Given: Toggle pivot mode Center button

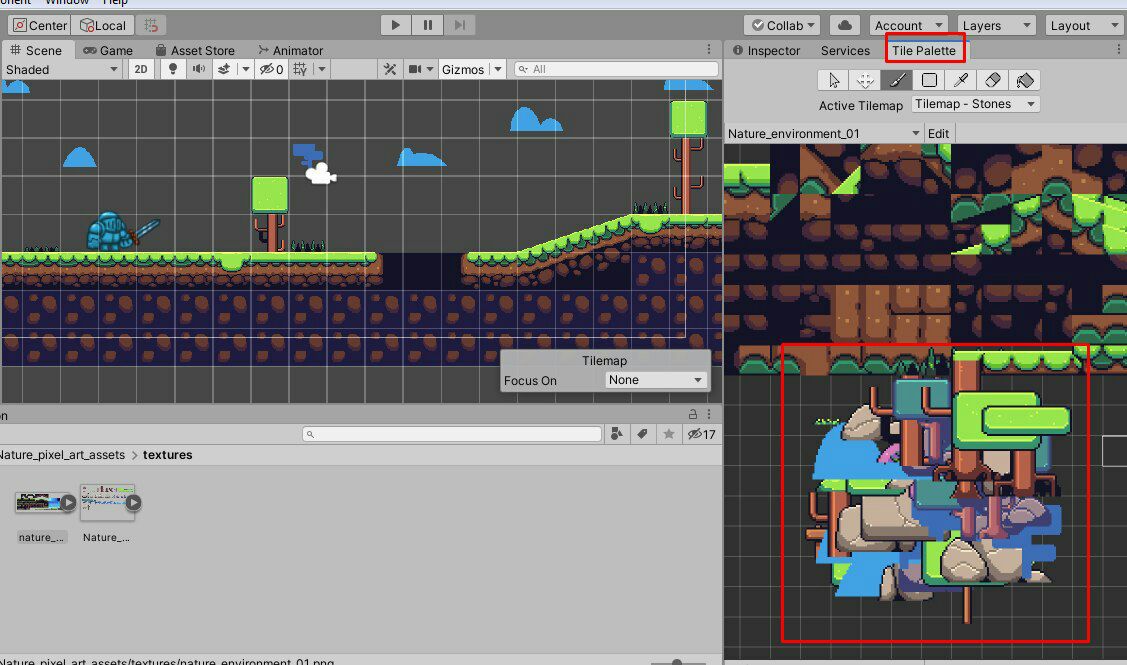Looking at the screenshot, I should pyautogui.click(x=40, y=25).
